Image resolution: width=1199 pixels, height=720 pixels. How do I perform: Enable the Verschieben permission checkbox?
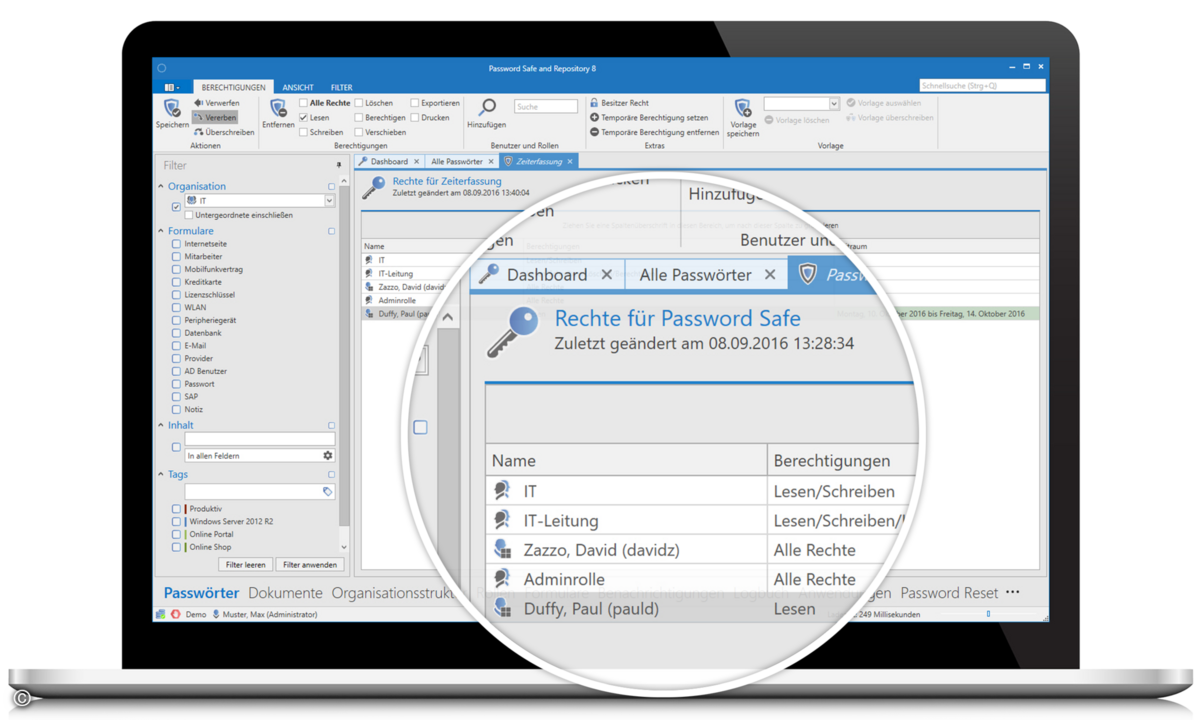359,132
